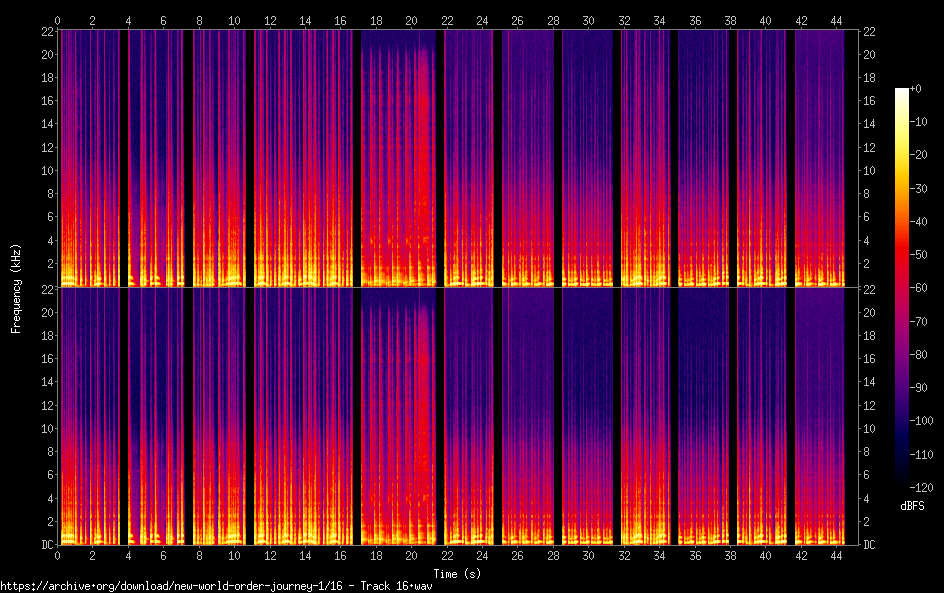Open the archive.org URL at the bottom
This screenshot has height=593, width=944.
[x=217, y=585]
